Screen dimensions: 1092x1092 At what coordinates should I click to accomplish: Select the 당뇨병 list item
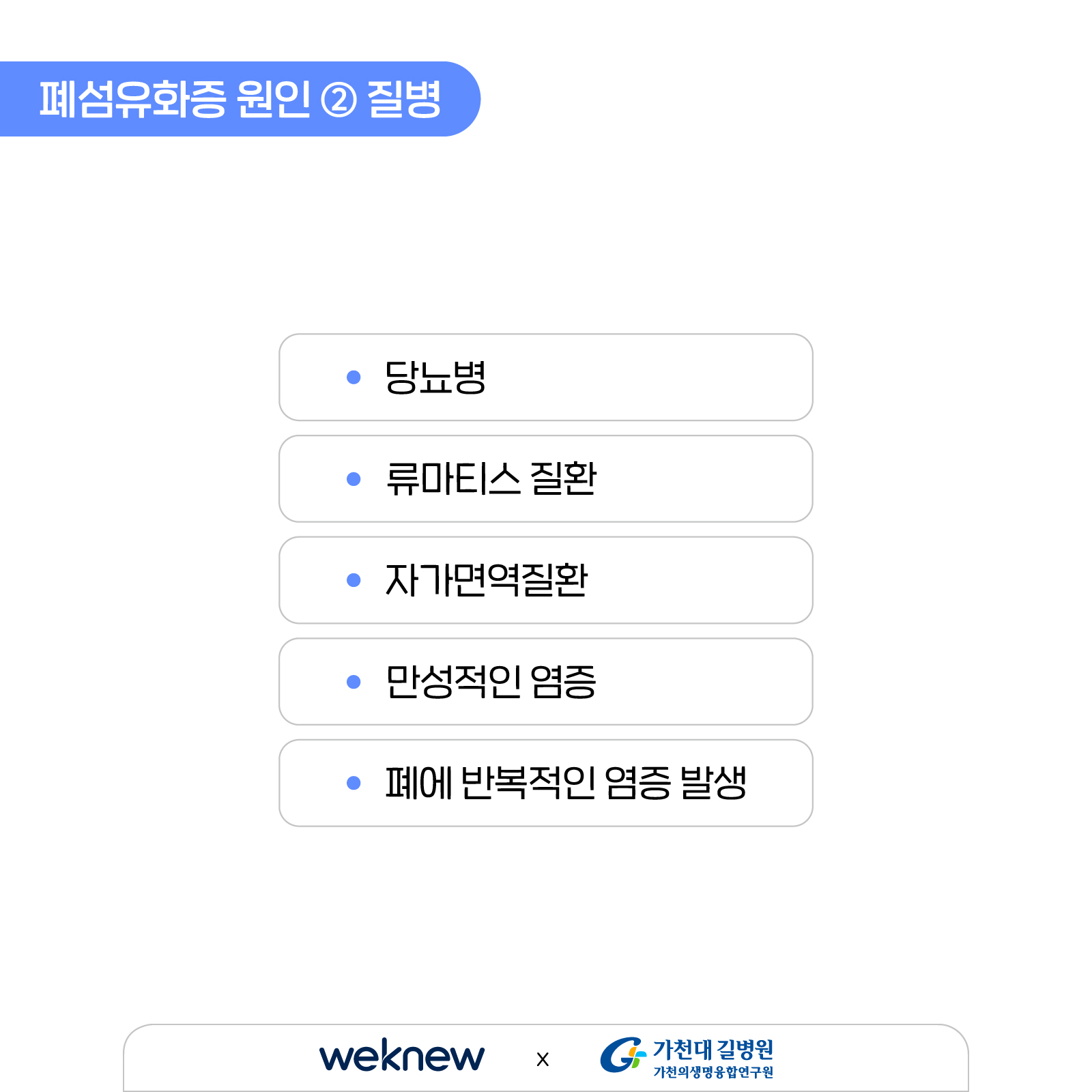[546, 377]
